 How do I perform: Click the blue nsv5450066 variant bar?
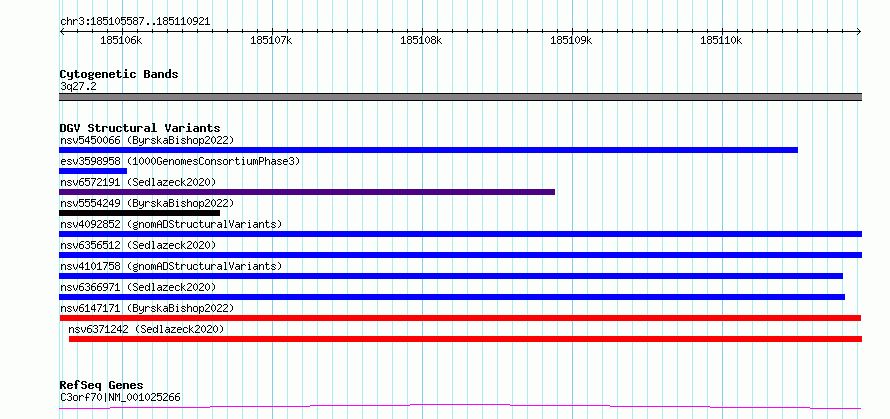(429, 150)
